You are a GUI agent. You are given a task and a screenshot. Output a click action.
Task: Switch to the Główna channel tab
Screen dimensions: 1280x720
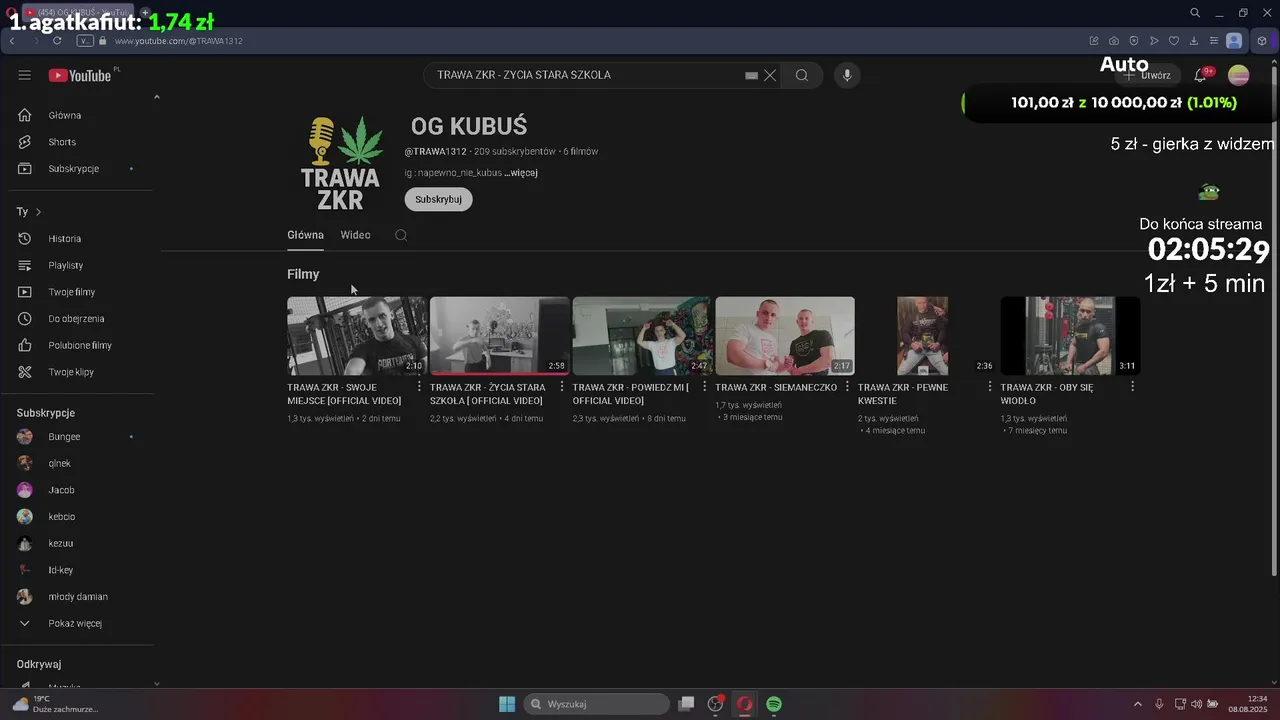(305, 235)
